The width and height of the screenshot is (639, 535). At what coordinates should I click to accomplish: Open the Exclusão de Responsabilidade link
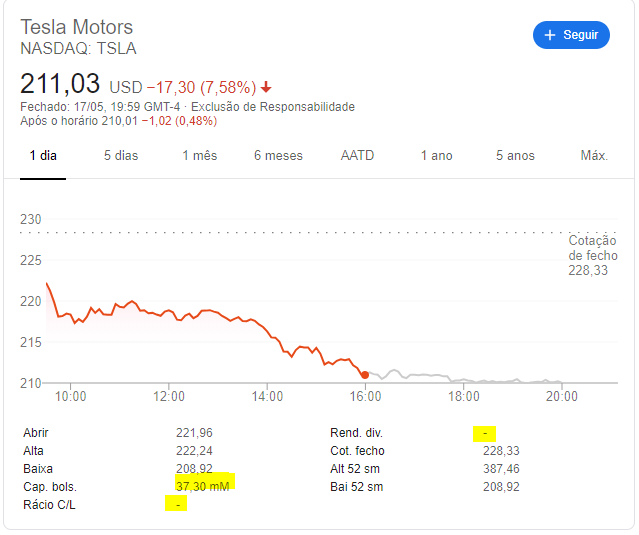pyautogui.click(x=273, y=107)
